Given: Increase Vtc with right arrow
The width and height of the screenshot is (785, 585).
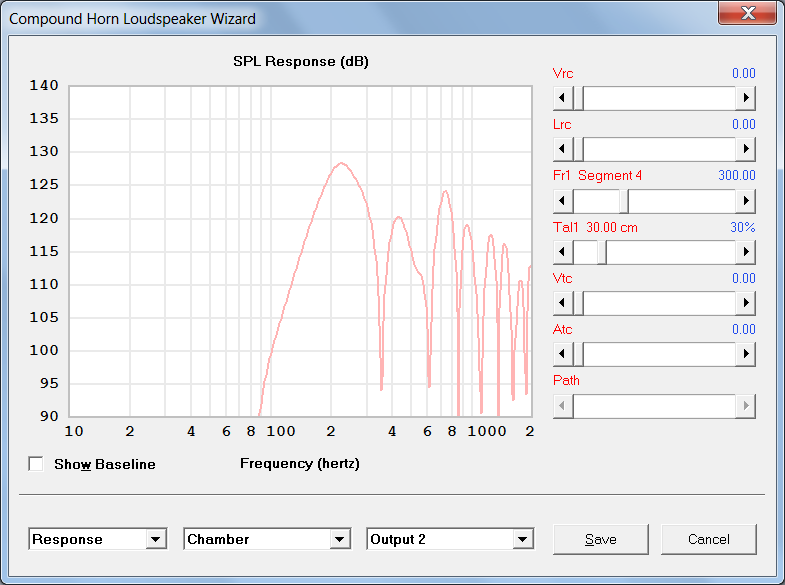Looking at the screenshot, I should pos(745,303).
